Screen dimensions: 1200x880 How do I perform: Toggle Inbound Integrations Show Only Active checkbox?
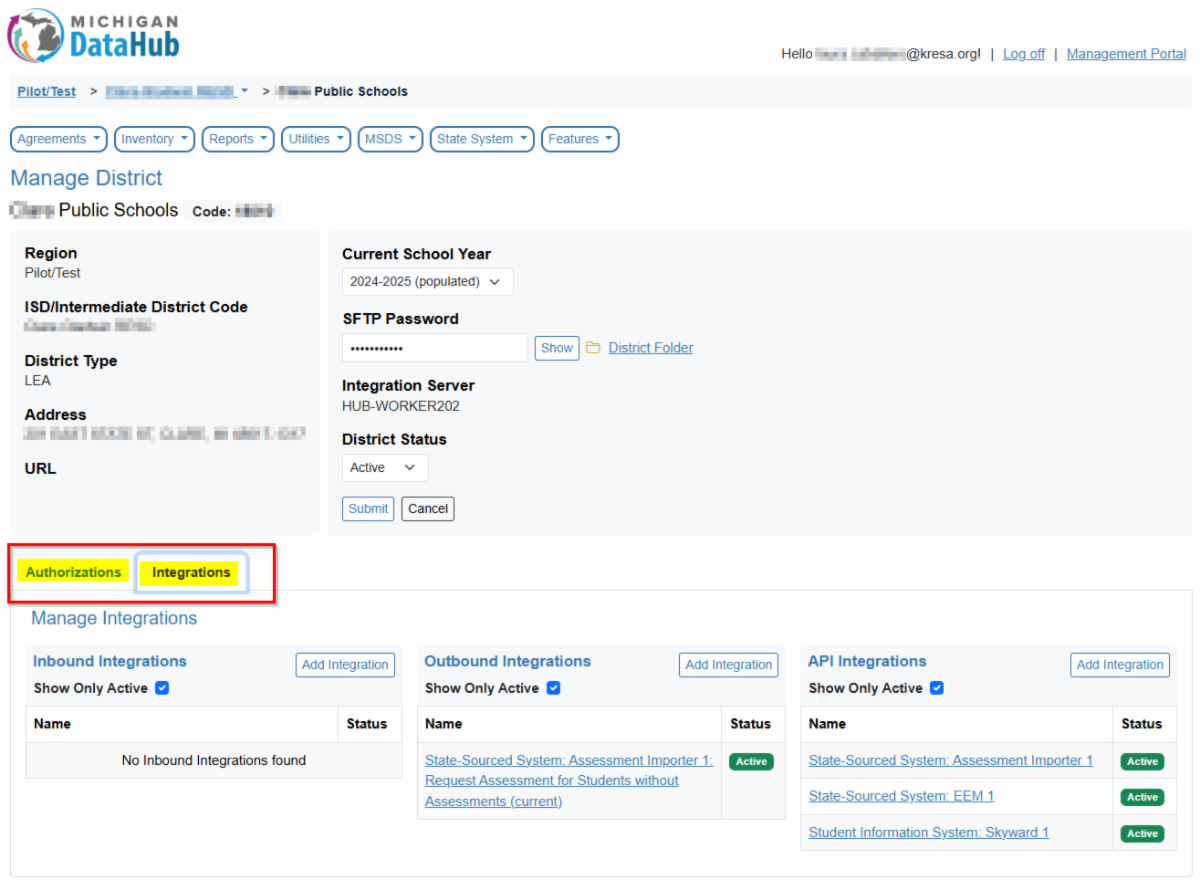[162, 688]
